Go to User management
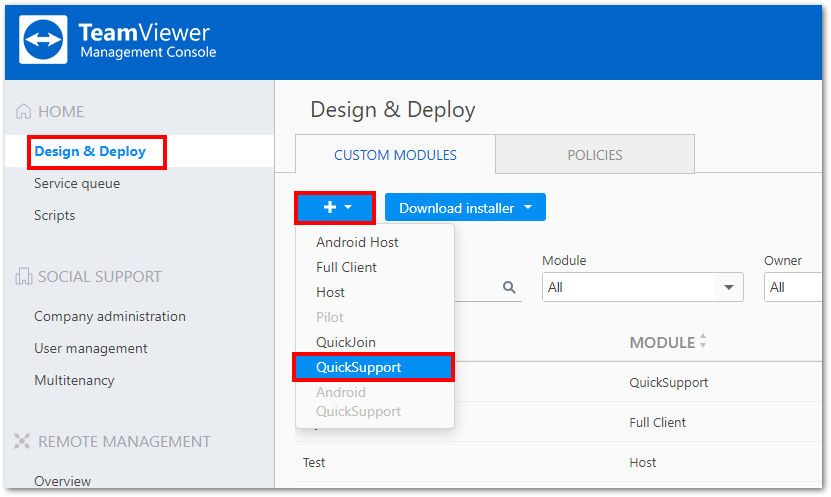Image resolution: width=831 pixels, height=497 pixels. click(91, 348)
